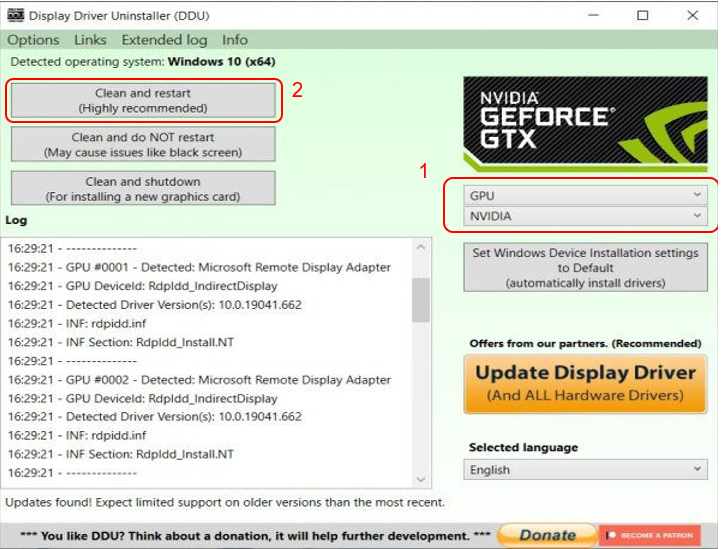This screenshot has height=549, width=722.
Task: Open the English language dropdown
Action: 585,470
